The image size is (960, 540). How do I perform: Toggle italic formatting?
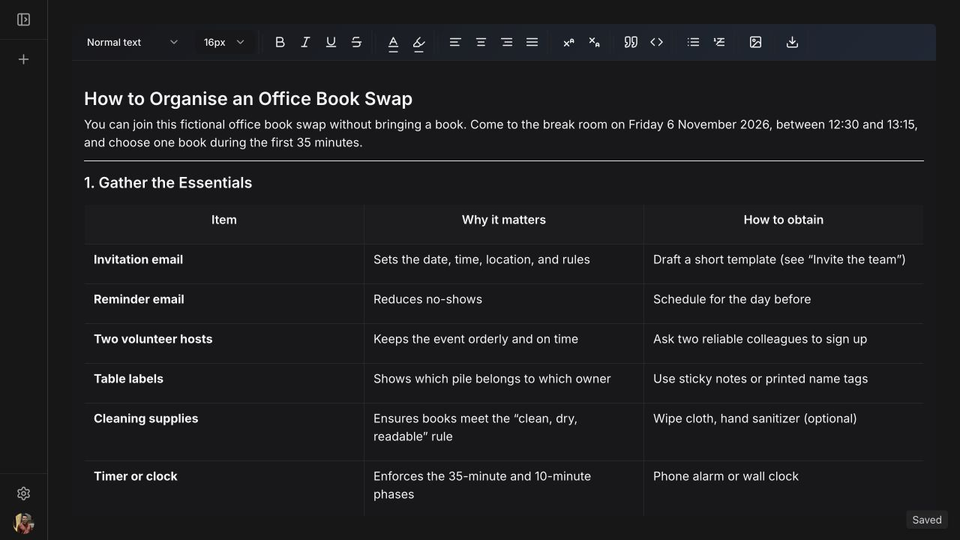[305, 42]
